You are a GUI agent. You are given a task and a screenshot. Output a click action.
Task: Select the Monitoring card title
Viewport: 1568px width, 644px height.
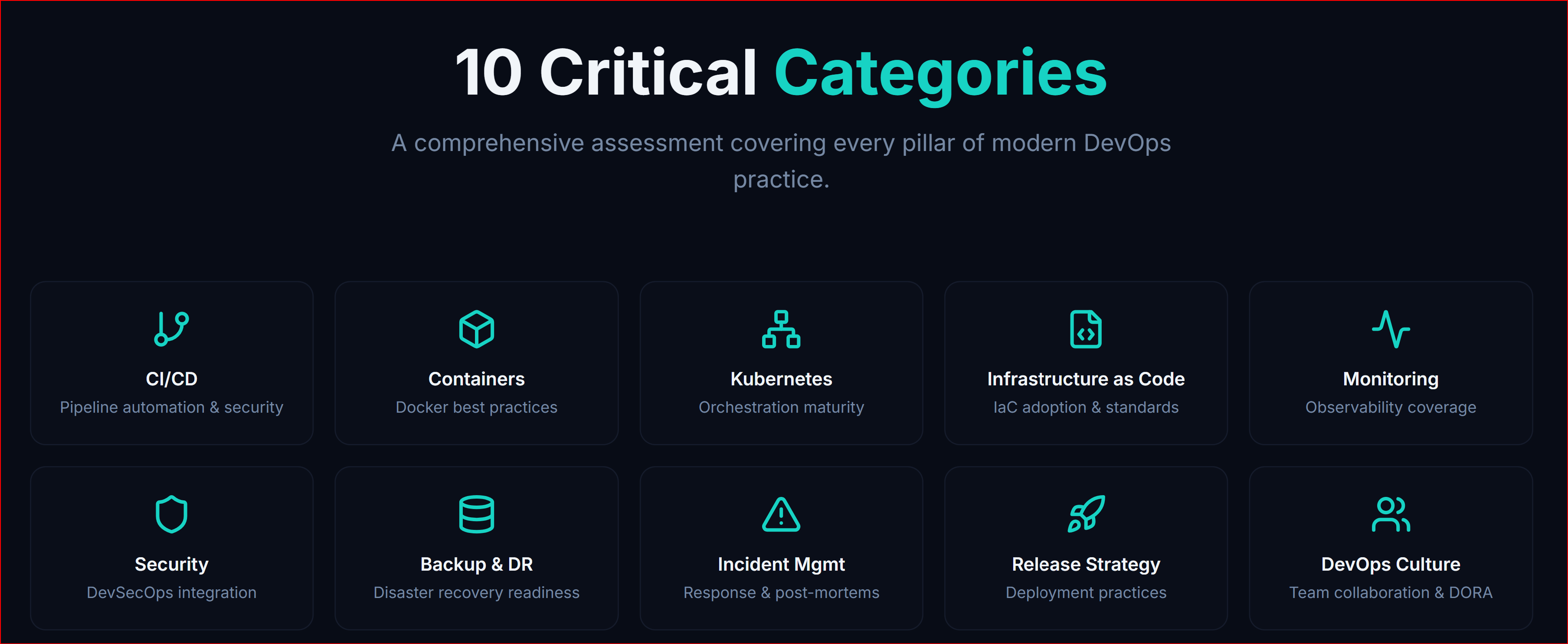(x=1391, y=379)
